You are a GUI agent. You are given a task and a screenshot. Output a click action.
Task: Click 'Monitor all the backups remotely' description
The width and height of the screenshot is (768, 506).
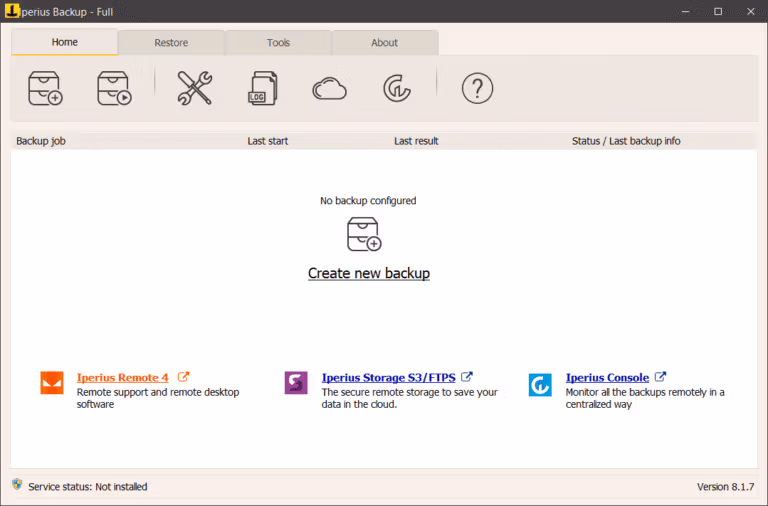tap(645, 398)
